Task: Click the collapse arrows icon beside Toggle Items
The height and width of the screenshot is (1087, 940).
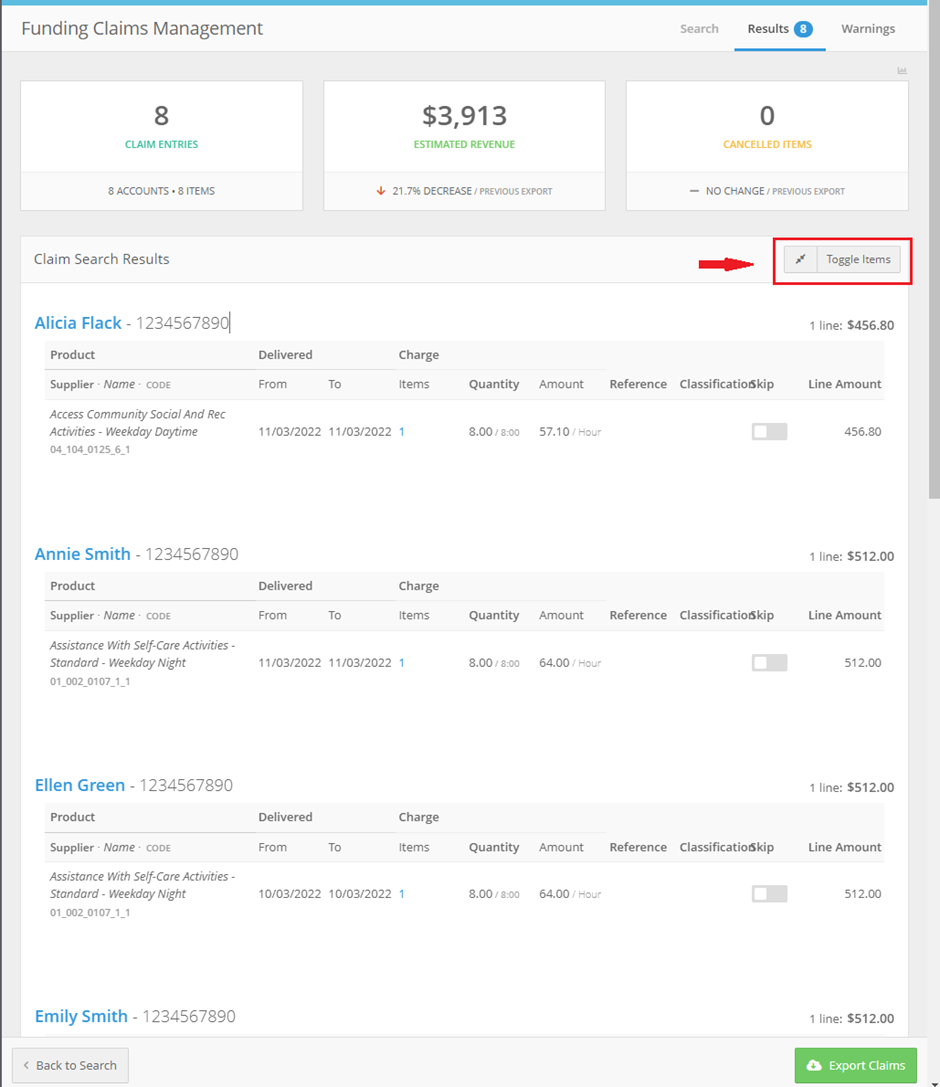Action: (801, 259)
